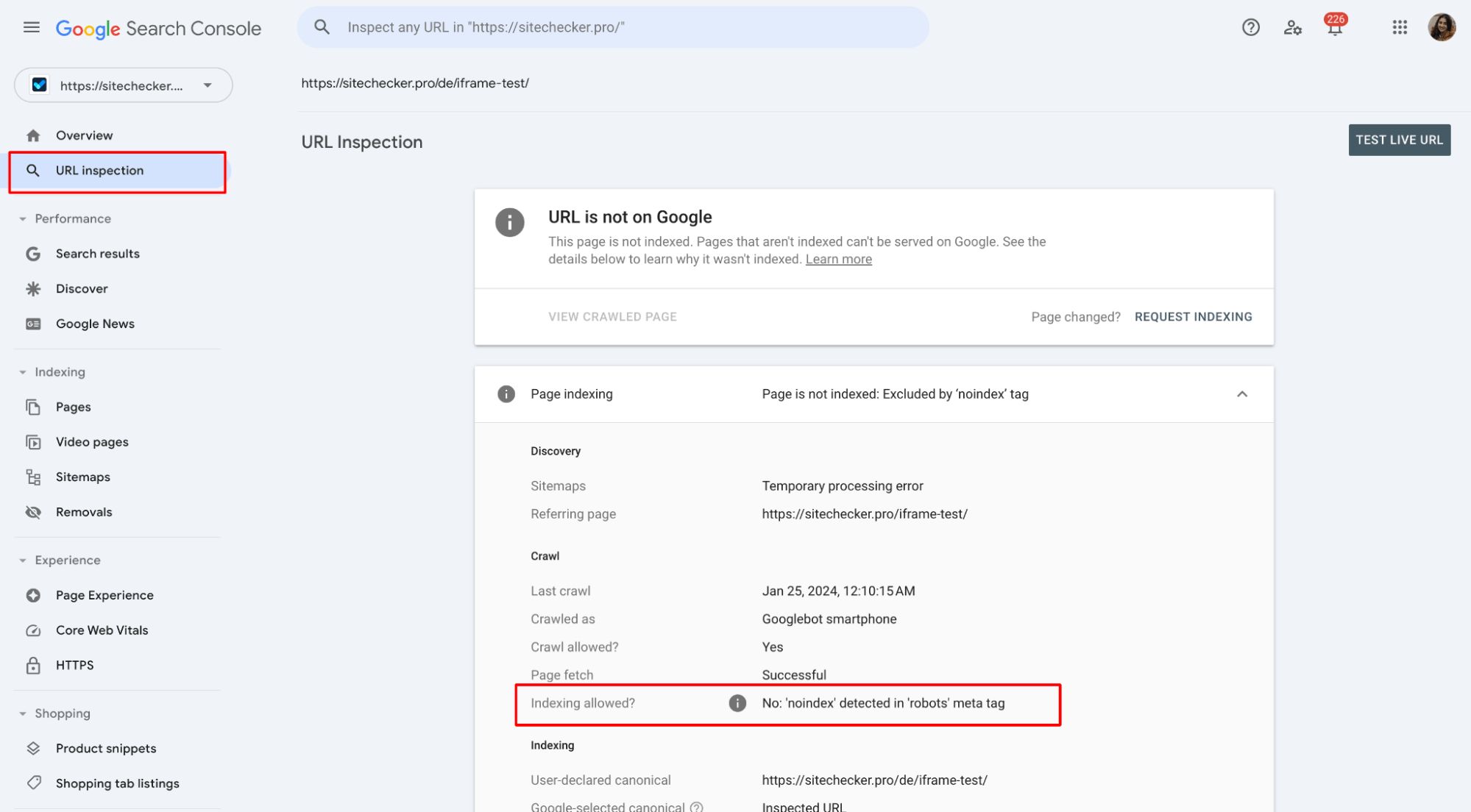Click REQUEST INDEXING
The image size is (1471, 812).
1193,317
